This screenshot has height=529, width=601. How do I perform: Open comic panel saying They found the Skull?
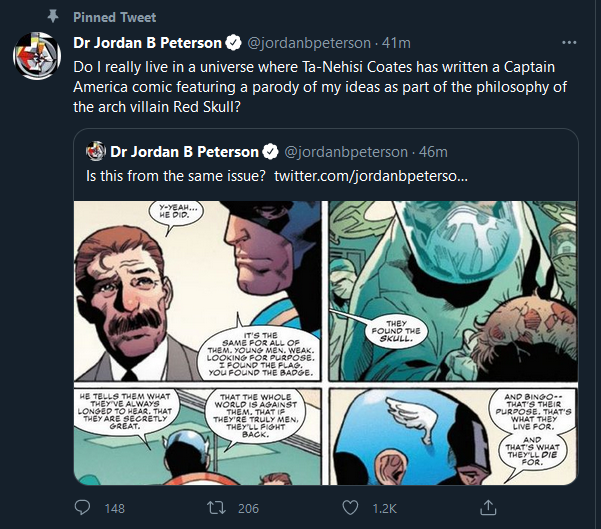pos(453,291)
